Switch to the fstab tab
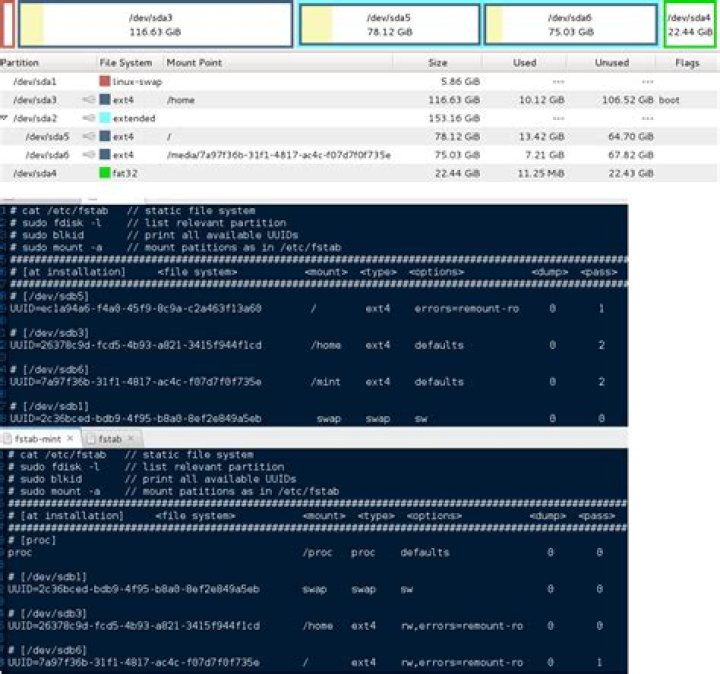Image resolution: width=720 pixels, height=674 pixels. (x=110, y=439)
